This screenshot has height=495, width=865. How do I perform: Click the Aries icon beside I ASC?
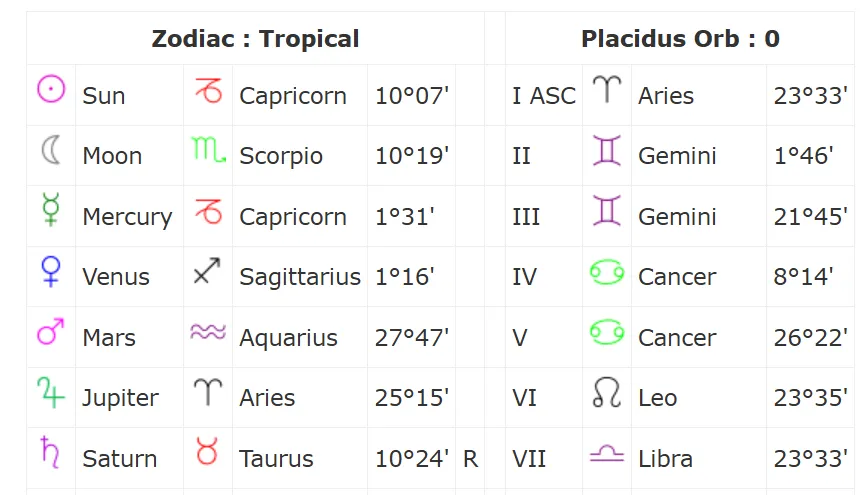pos(607,91)
